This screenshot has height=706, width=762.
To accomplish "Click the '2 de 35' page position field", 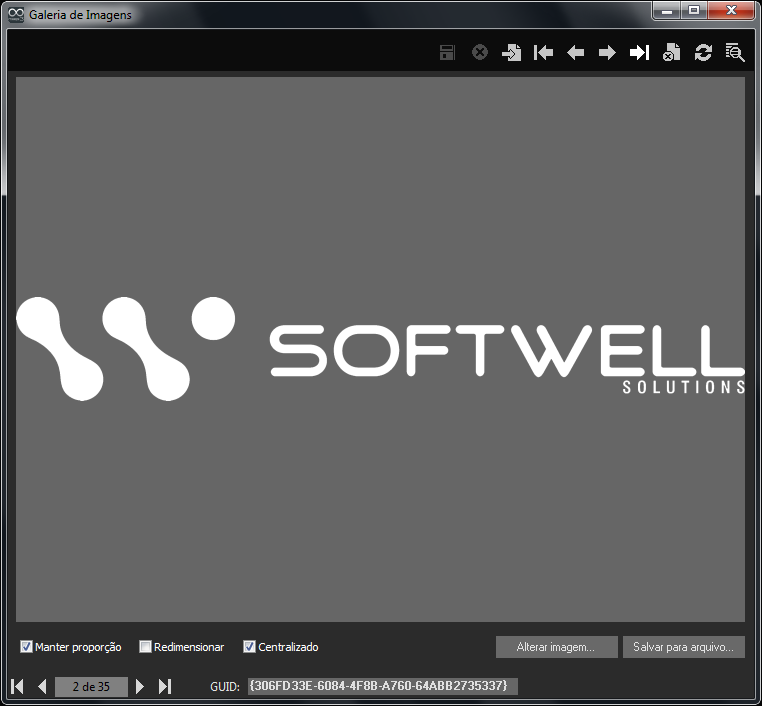I will tap(91, 686).
